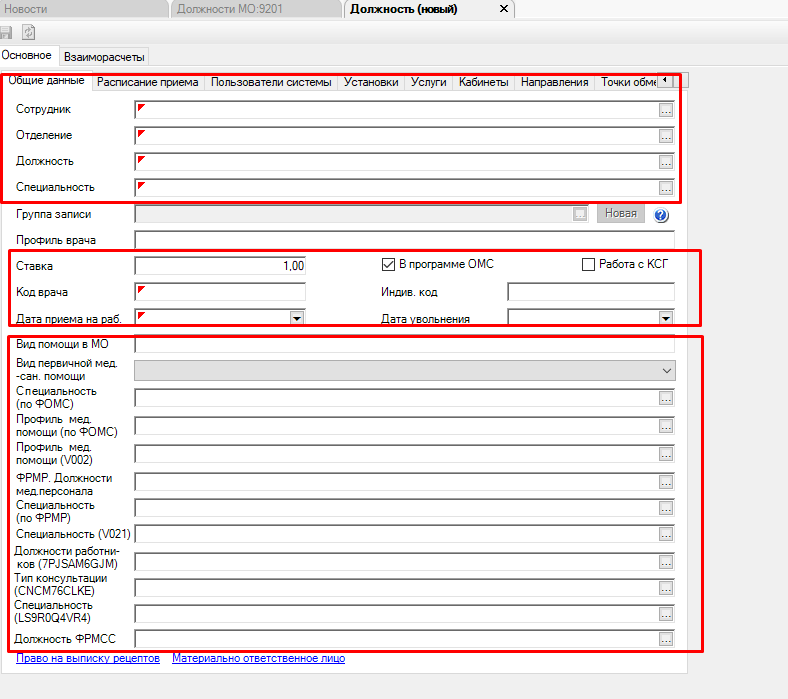The height and width of the screenshot is (699, 788).
Task: Open lookup for Должности работников (7PJSAM6GJM)
Action: click(666, 562)
